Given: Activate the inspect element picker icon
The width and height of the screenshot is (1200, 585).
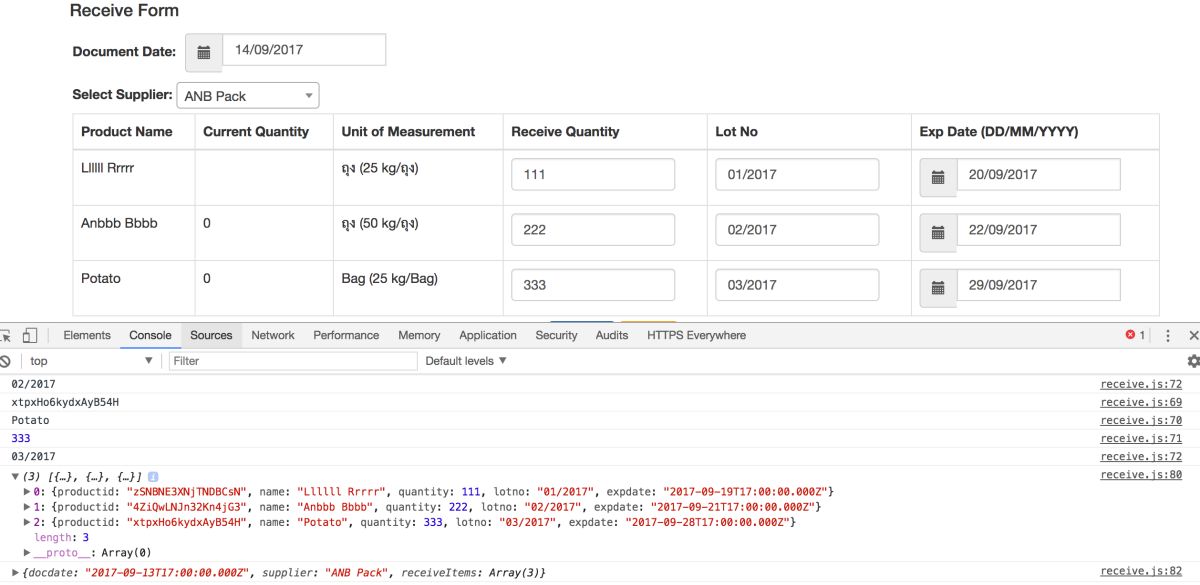Looking at the screenshot, I should point(7,335).
